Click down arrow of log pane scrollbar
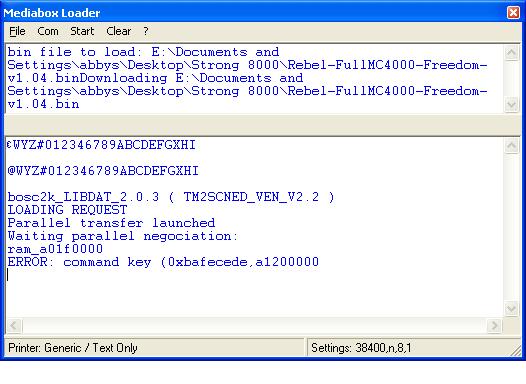The image size is (526, 384). pos(511,309)
